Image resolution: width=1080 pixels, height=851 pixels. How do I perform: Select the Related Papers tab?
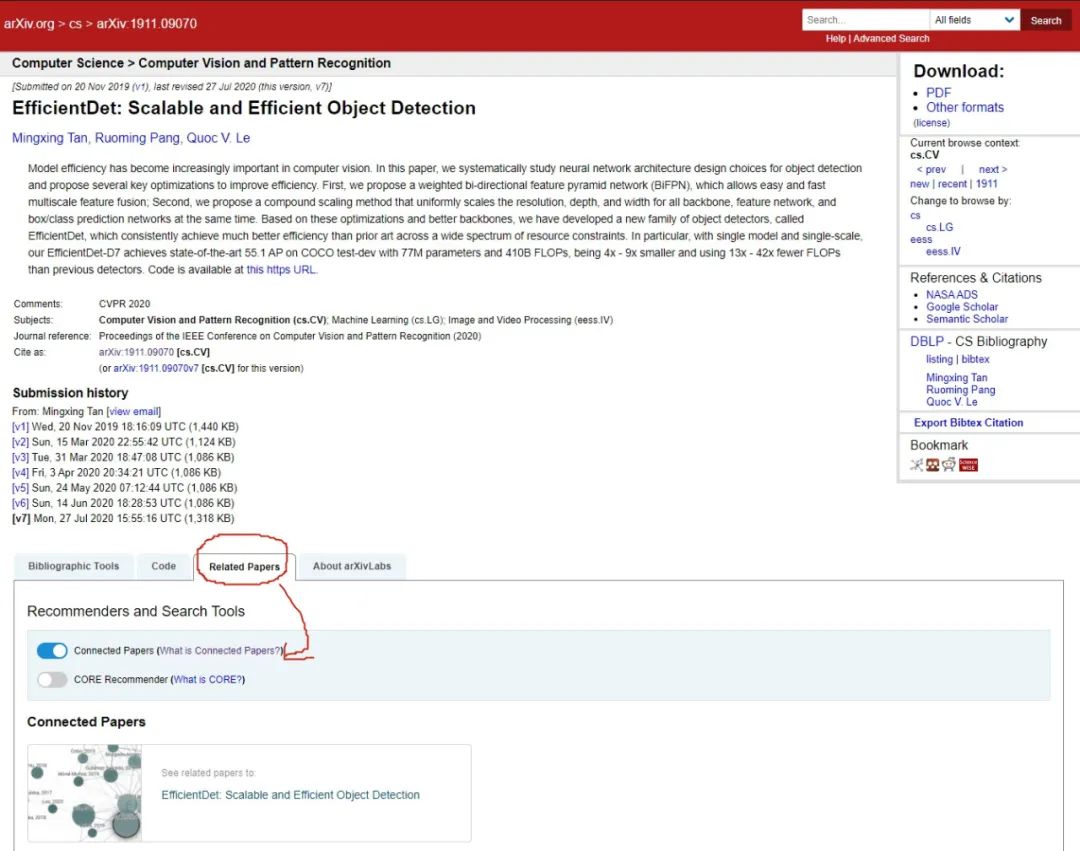point(245,567)
